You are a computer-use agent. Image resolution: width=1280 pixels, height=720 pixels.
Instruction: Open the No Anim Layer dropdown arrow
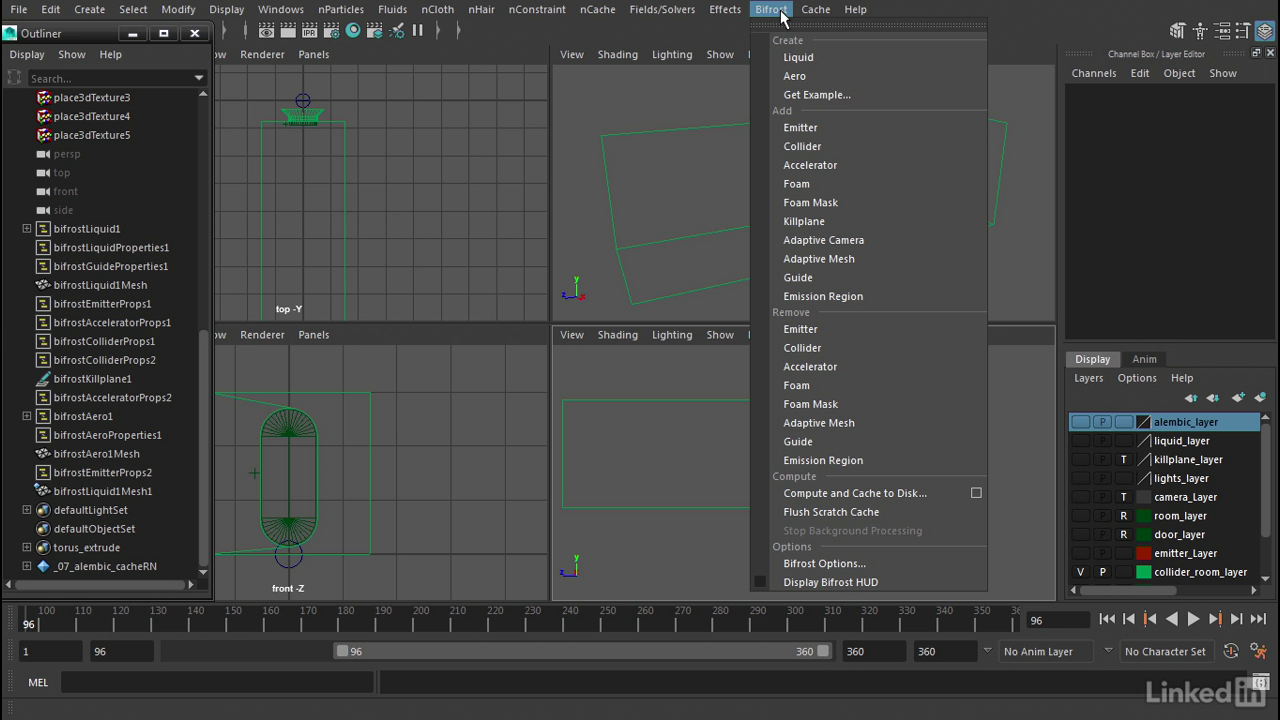pos(987,651)
